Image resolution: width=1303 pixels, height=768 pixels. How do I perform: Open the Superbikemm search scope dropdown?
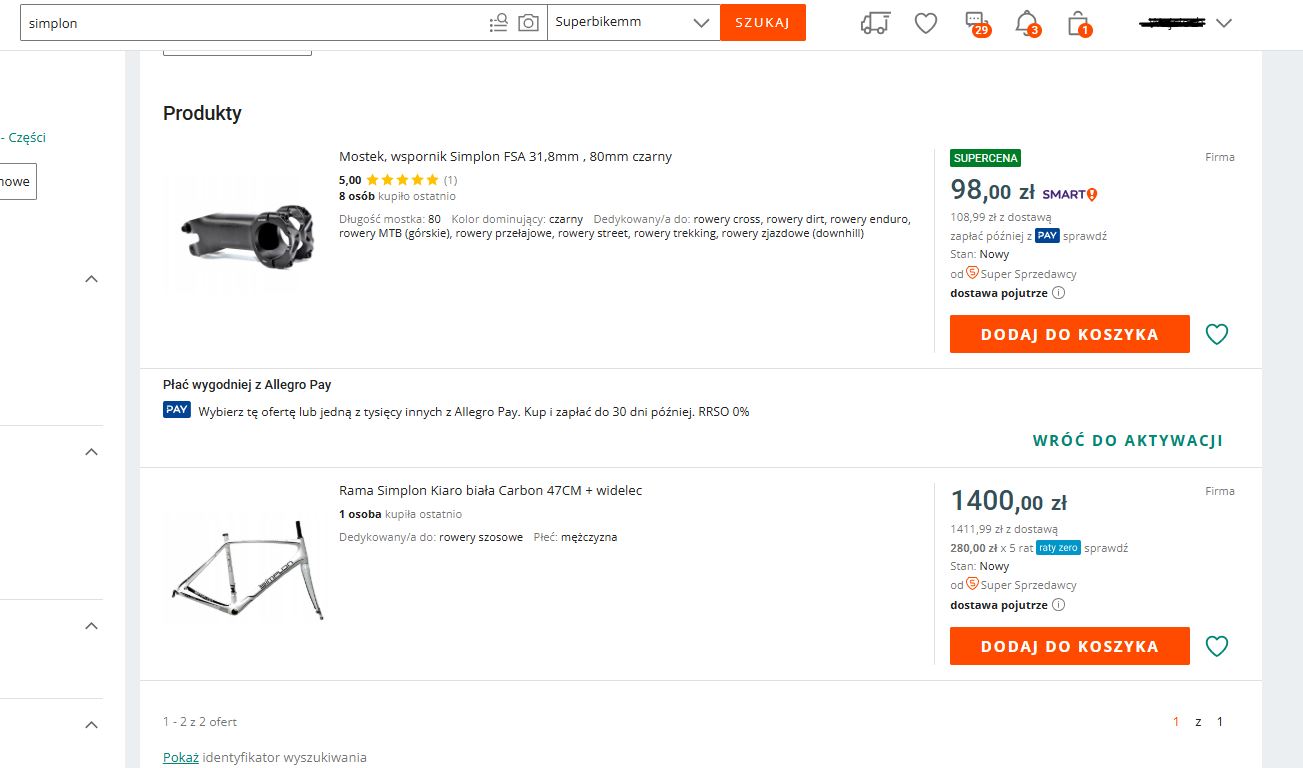[x=633, y=22]
